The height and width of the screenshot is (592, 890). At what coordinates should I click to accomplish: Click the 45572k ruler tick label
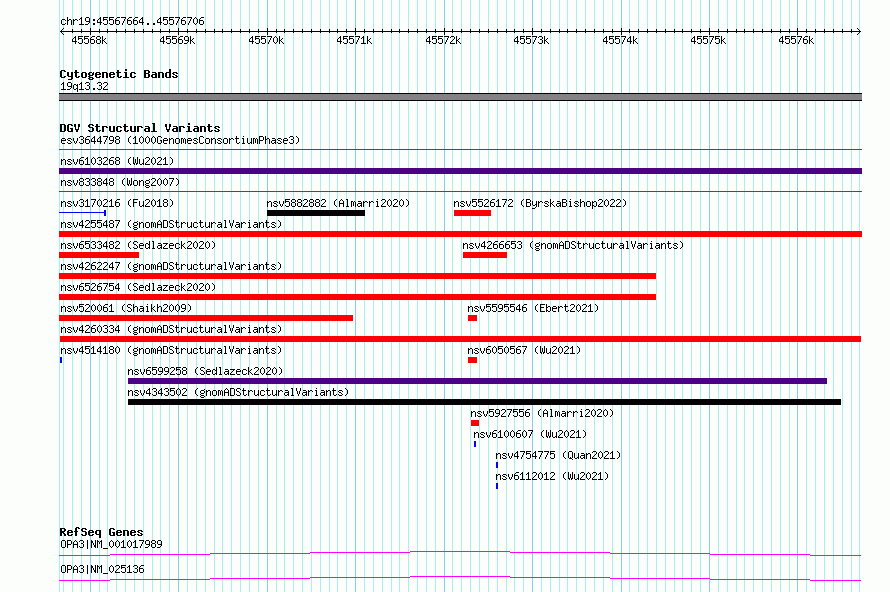click(x=443, y=40)
